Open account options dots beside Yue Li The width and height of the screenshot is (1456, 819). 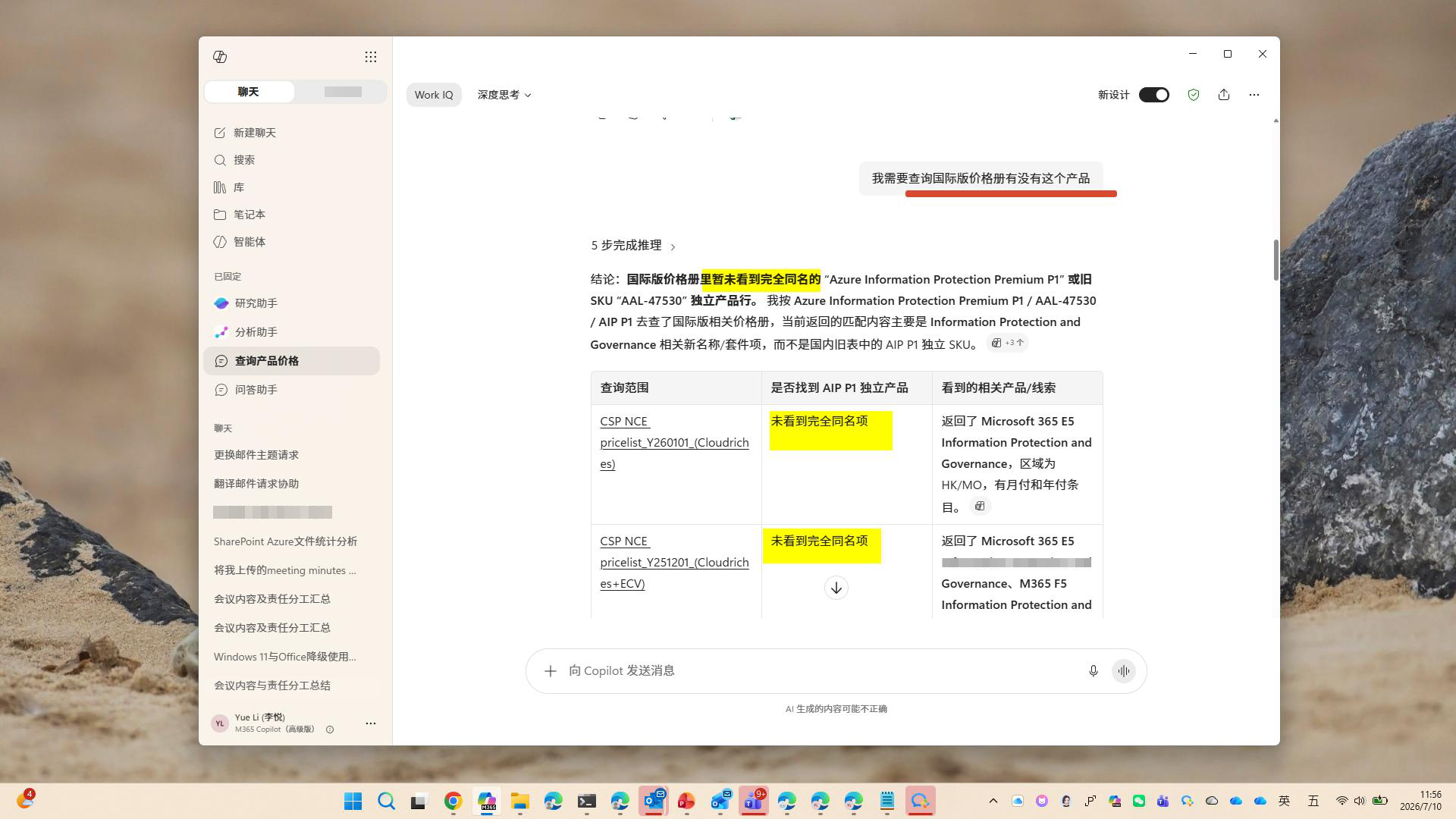(370, 723)
